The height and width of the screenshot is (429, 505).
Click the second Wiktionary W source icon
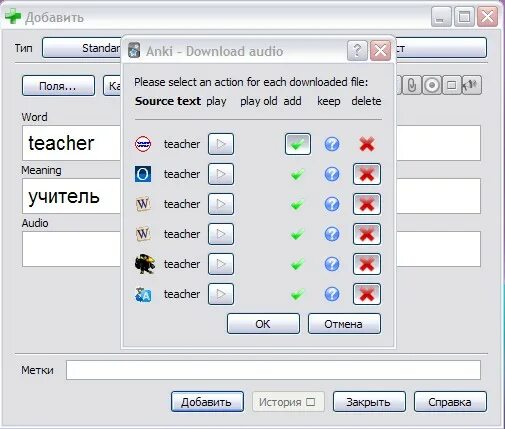click(143, 234)
